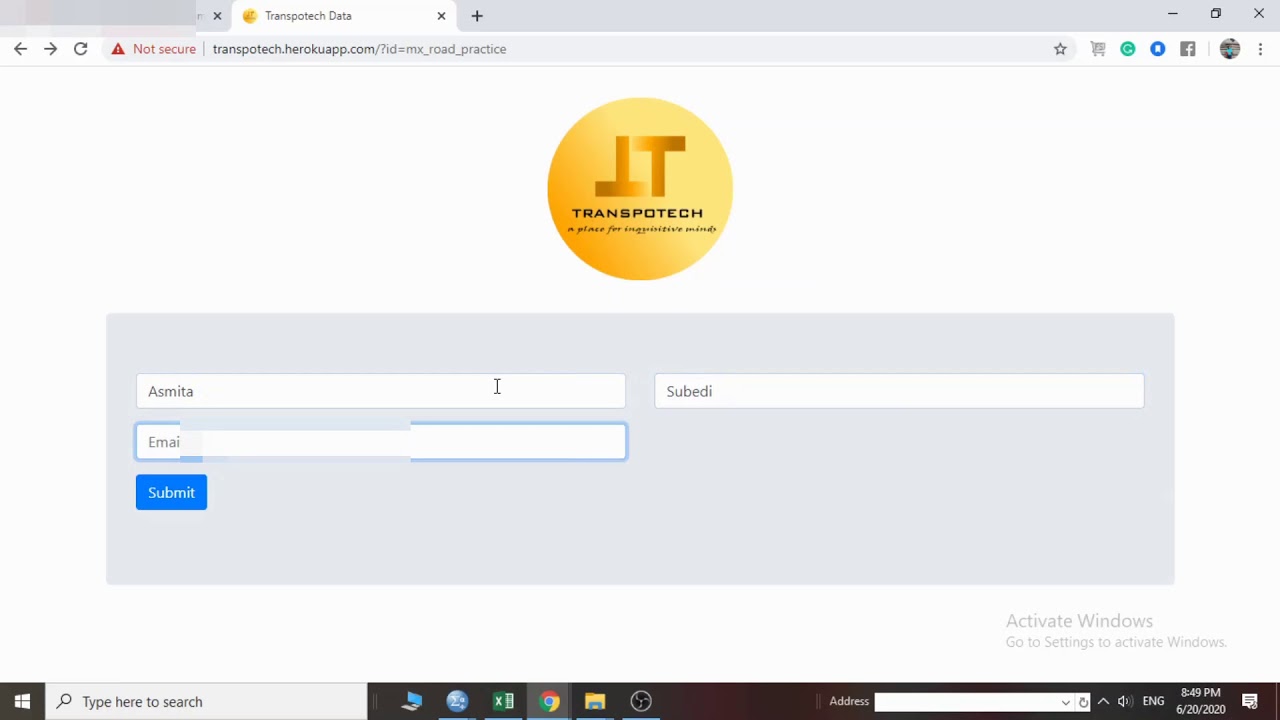This screenshot has width=1280, height=720.
Task: Focus the first name field with Asmita
Action: click(381, 391)
